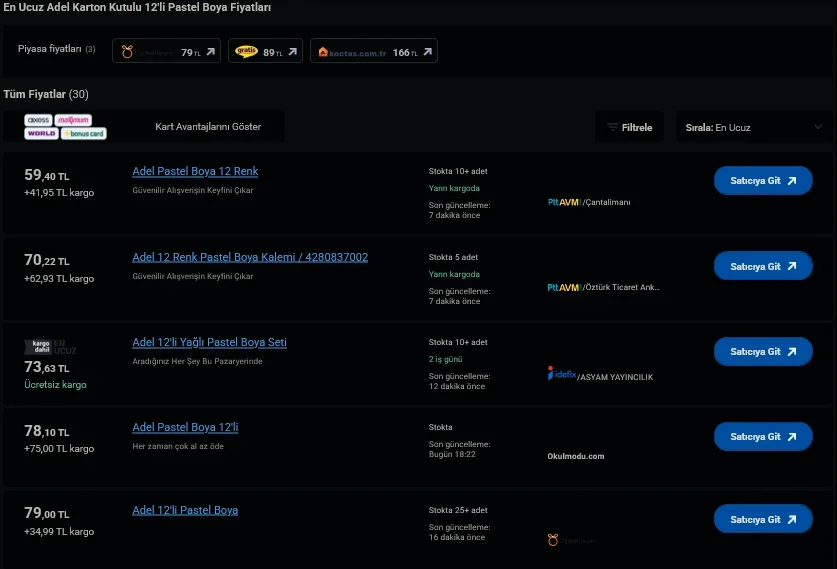This screenshot has width=837, height=569.
Task: Open Adel 12'li Yağlı Pastel Boya Seti link
Action: pos(209,342)
